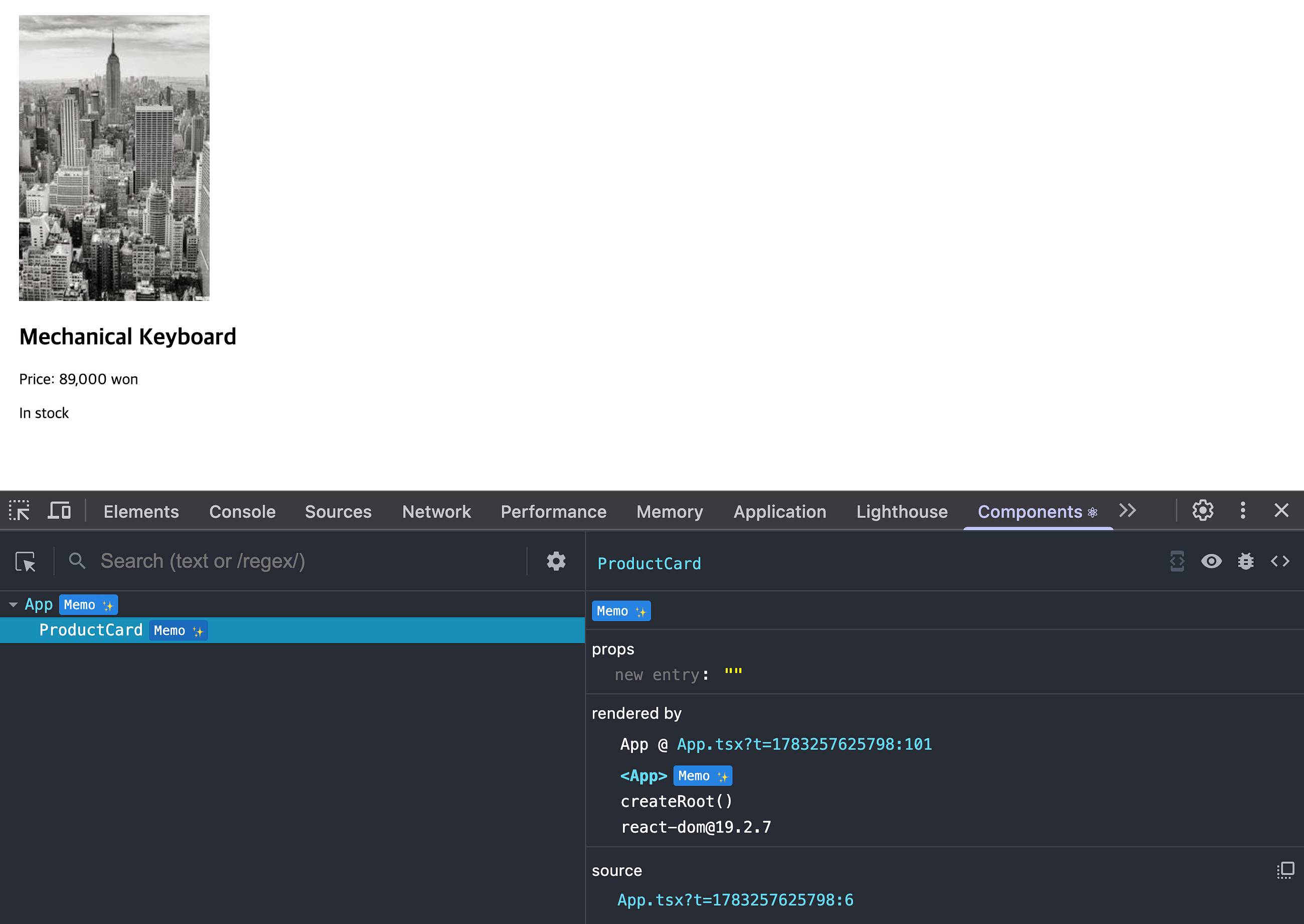The image size is (1304, 924).
Task: Click the Price: 89,000 won text
Action: click(x=79, y=380)
